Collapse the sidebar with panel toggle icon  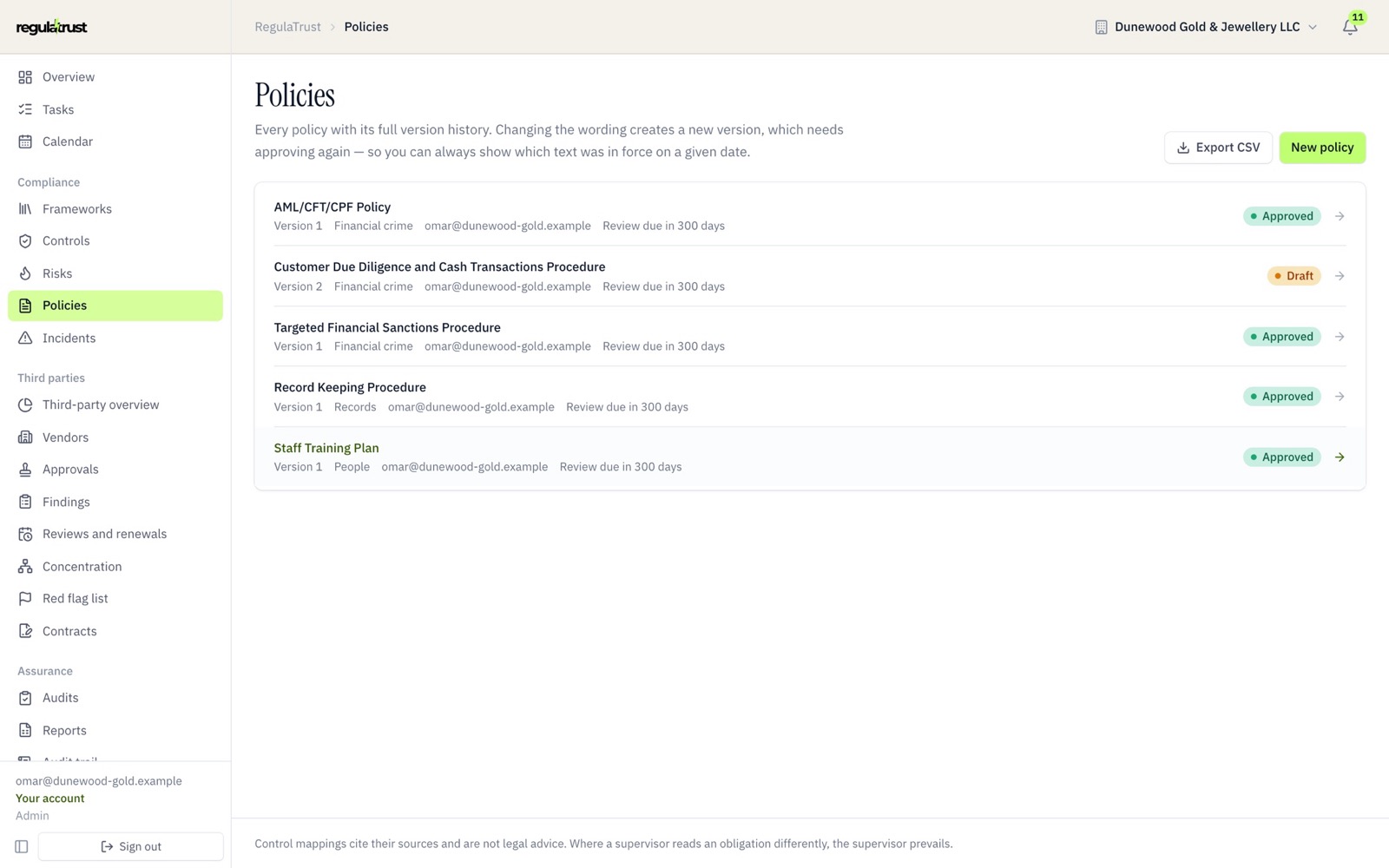click(22, 846)
